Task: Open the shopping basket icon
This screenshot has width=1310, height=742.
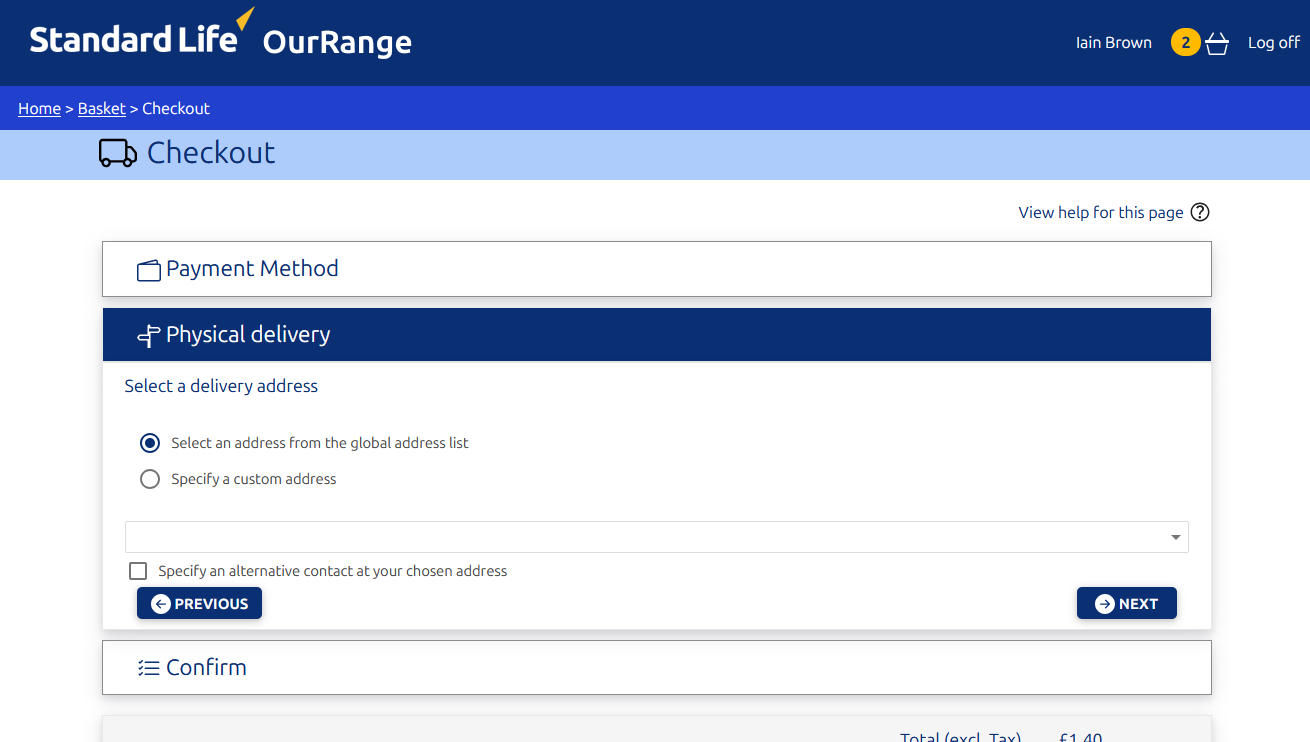Action: click(1217, 43)
